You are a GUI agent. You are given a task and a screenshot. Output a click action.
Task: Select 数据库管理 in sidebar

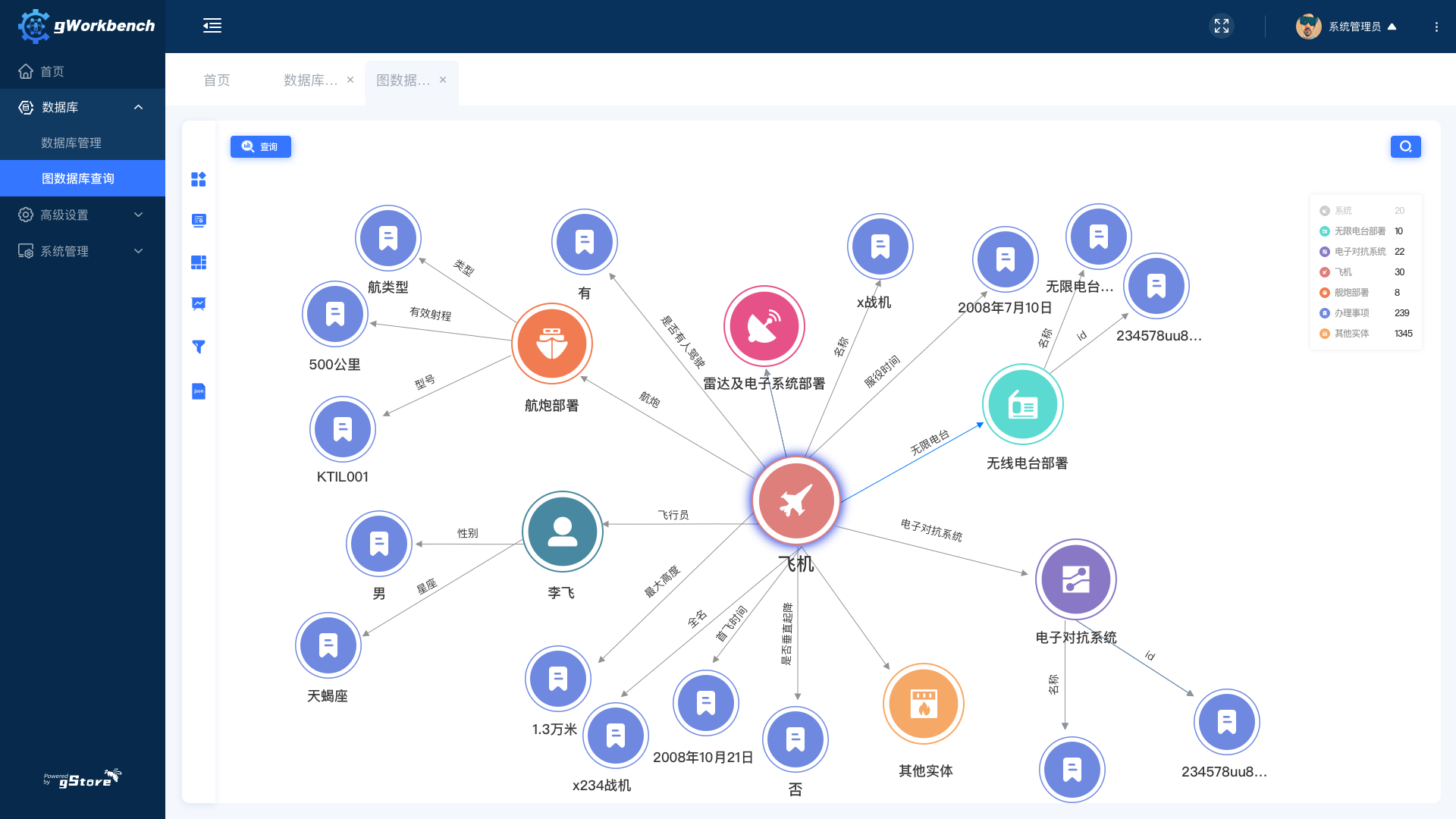(71, 143)
